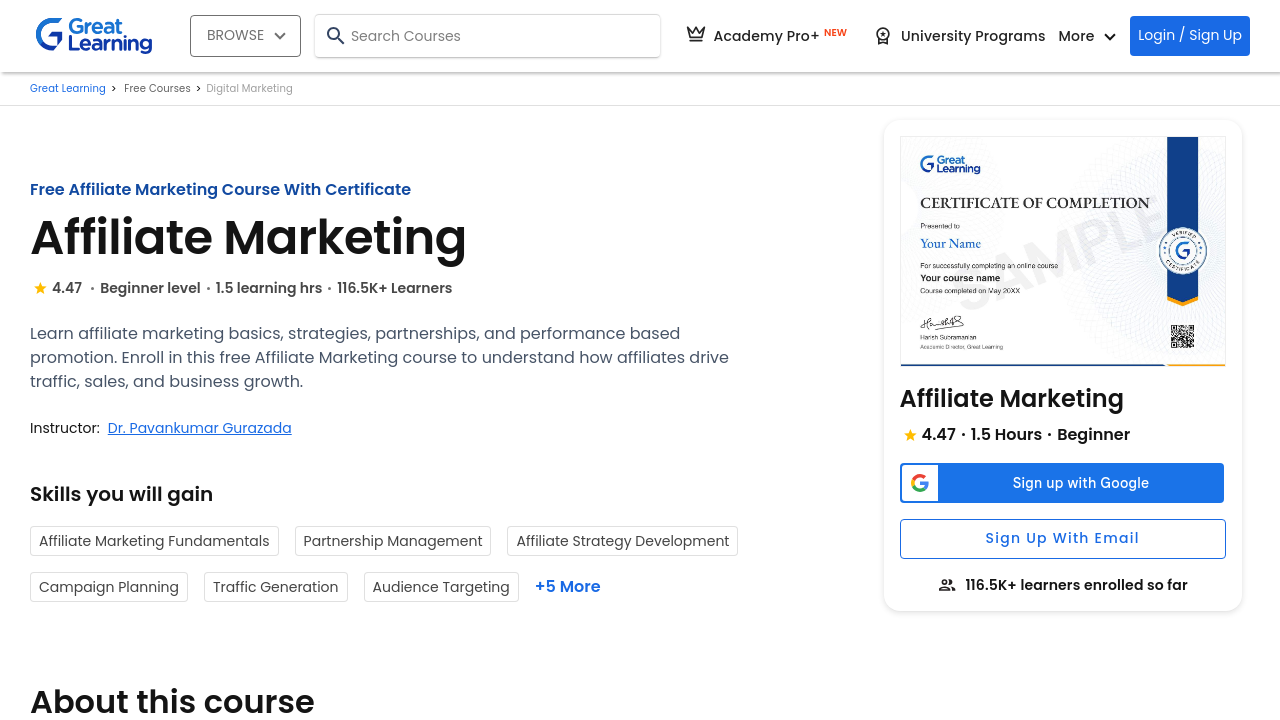Click the Beginner level text
This screenshot has width=1280, height=720.
(150, 288)
